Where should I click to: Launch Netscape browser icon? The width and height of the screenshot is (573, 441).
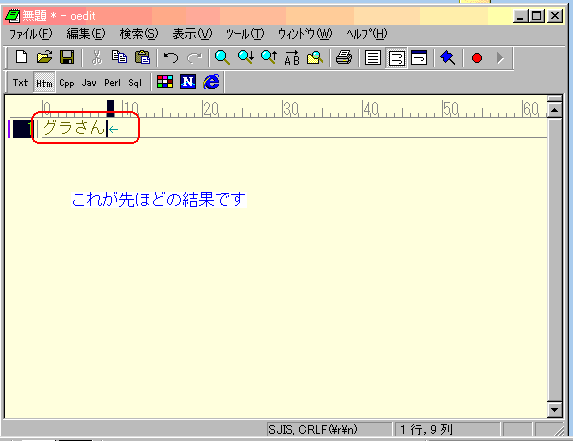(188, 82)
